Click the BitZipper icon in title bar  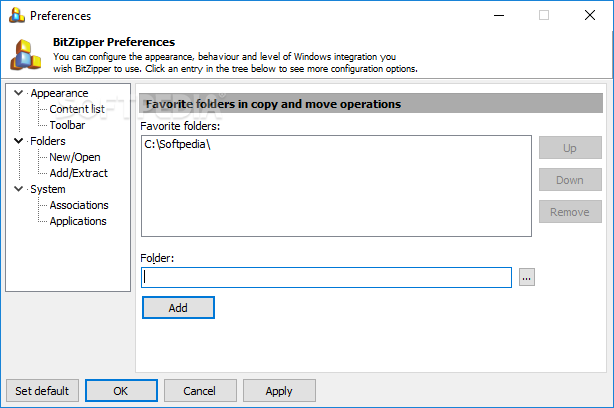tap(16, 15)
